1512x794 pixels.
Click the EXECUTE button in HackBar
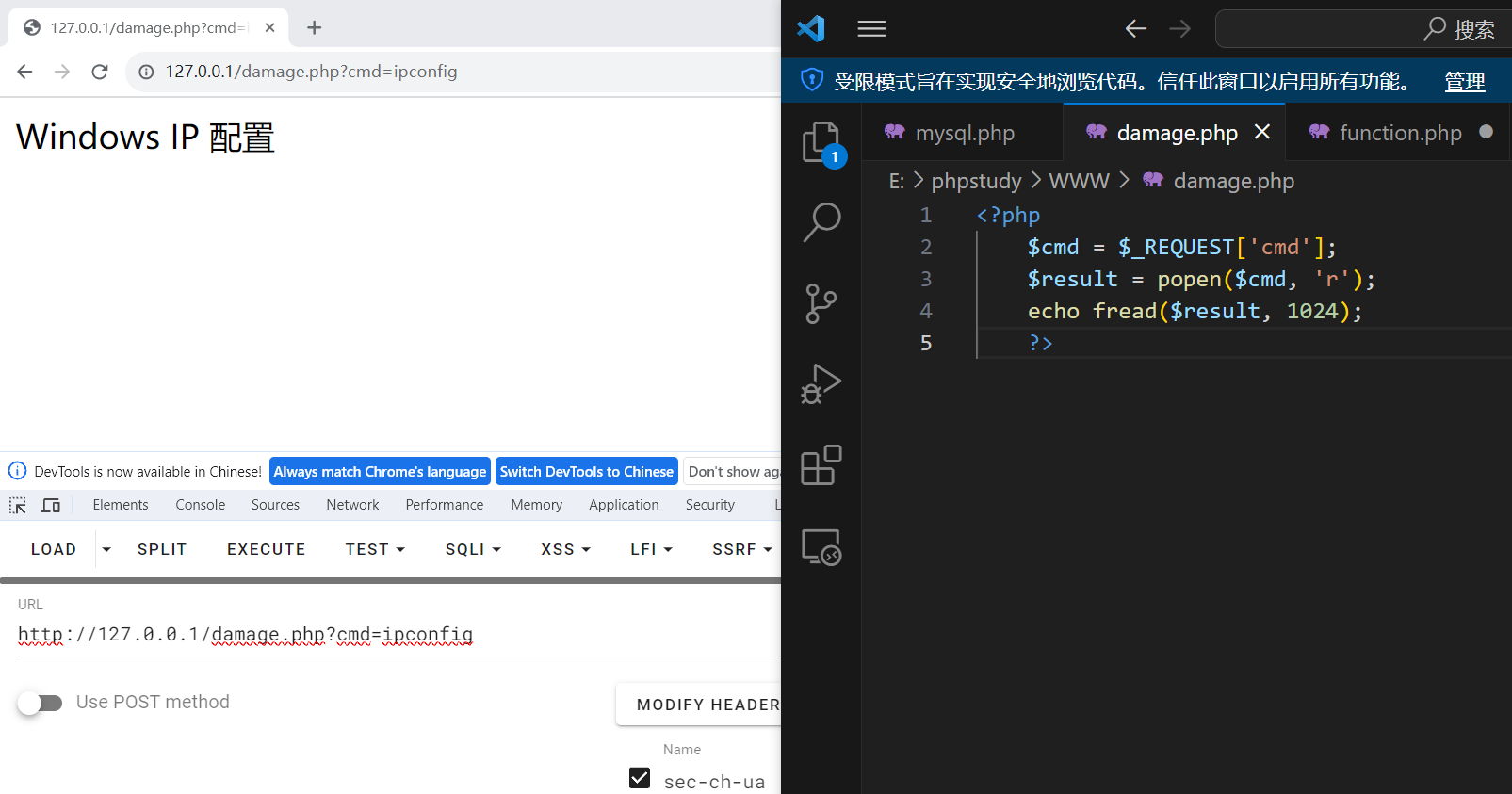(267, 549)
